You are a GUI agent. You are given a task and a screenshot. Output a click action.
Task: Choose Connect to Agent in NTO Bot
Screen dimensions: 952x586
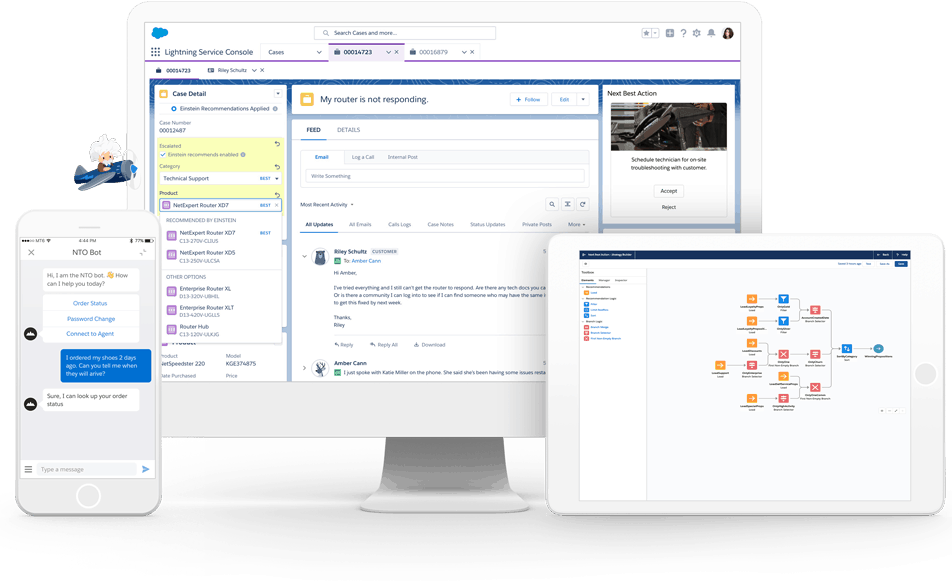pos(90,334)
